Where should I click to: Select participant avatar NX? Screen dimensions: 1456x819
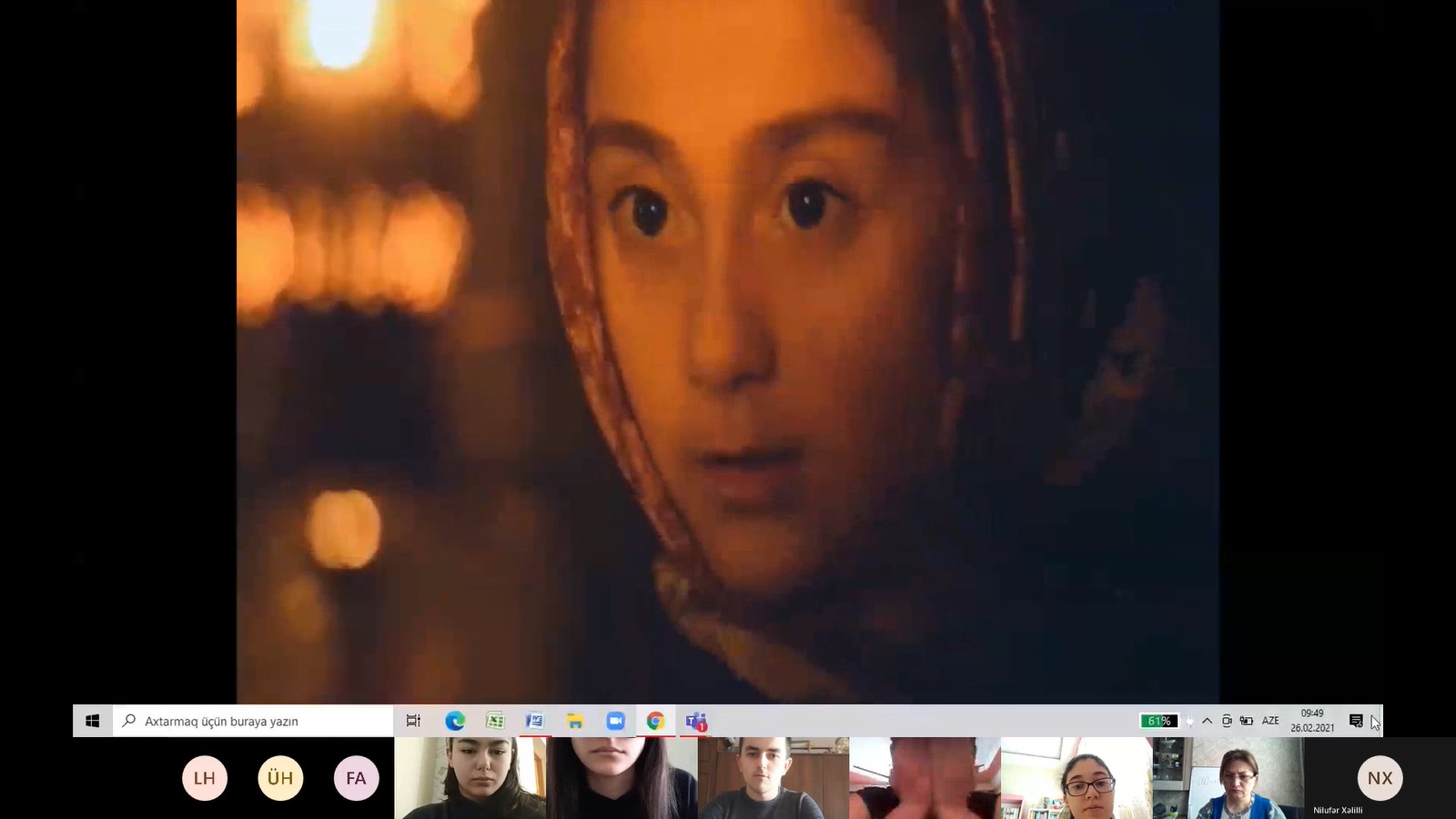pos(1380,778)
